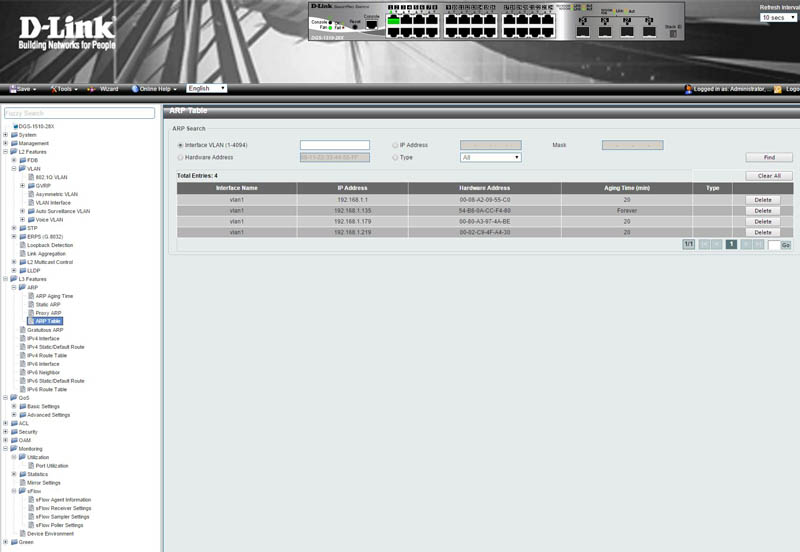
Task: Open the Type dropdown showing All
Action: point(490,158)
